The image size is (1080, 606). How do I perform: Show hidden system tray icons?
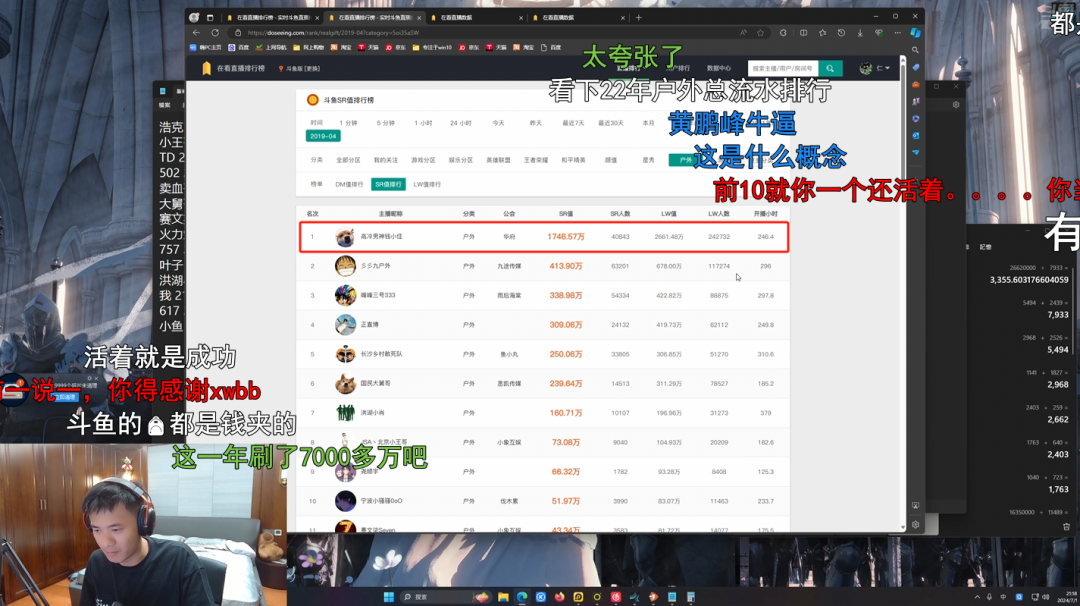coord(977,597)
